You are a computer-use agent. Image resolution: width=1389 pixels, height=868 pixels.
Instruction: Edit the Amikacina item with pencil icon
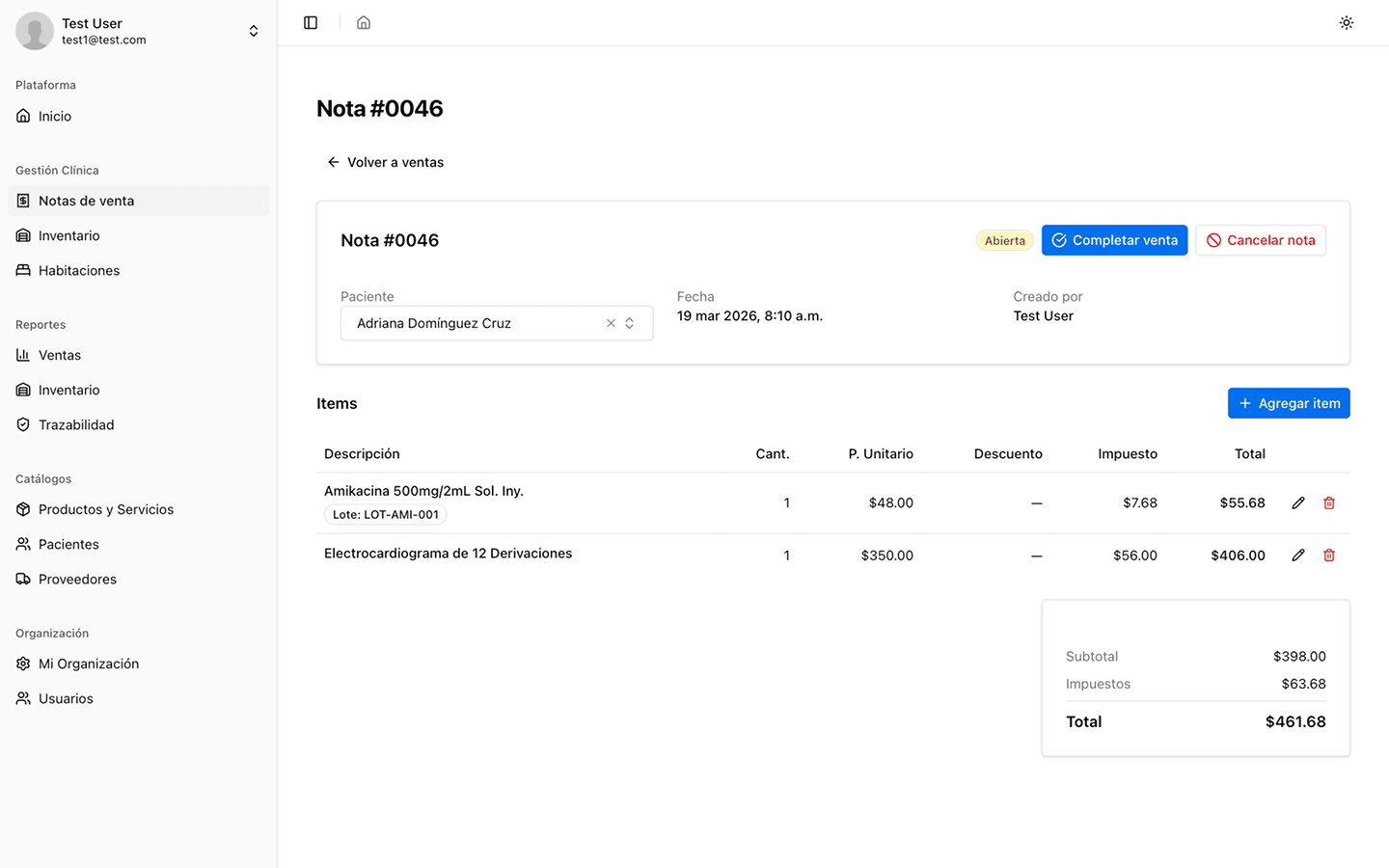tap(1297, 503)
